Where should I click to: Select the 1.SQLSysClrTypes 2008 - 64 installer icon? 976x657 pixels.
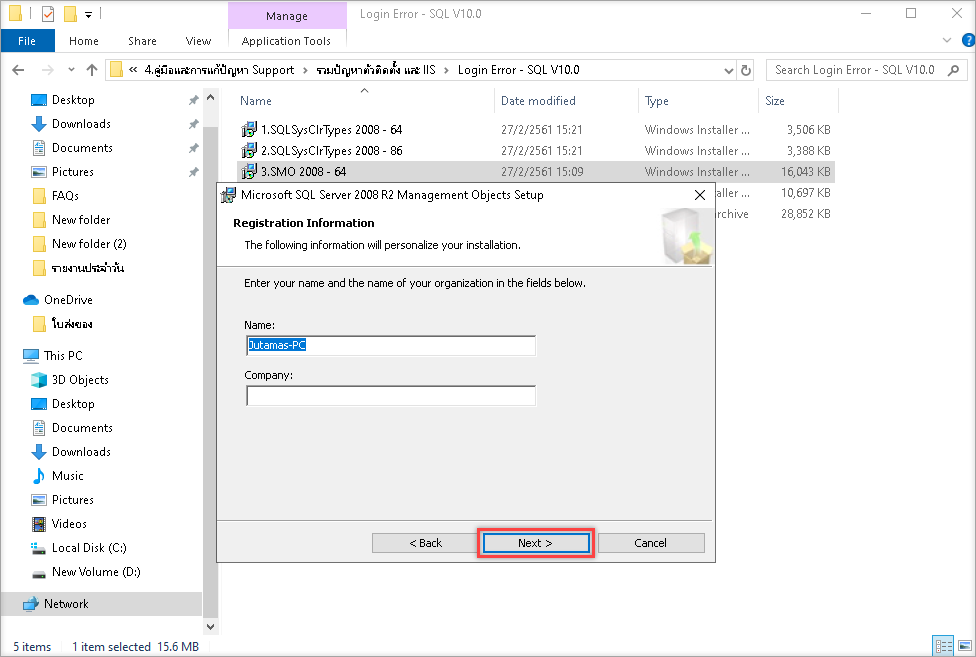[x=249, y=130]
